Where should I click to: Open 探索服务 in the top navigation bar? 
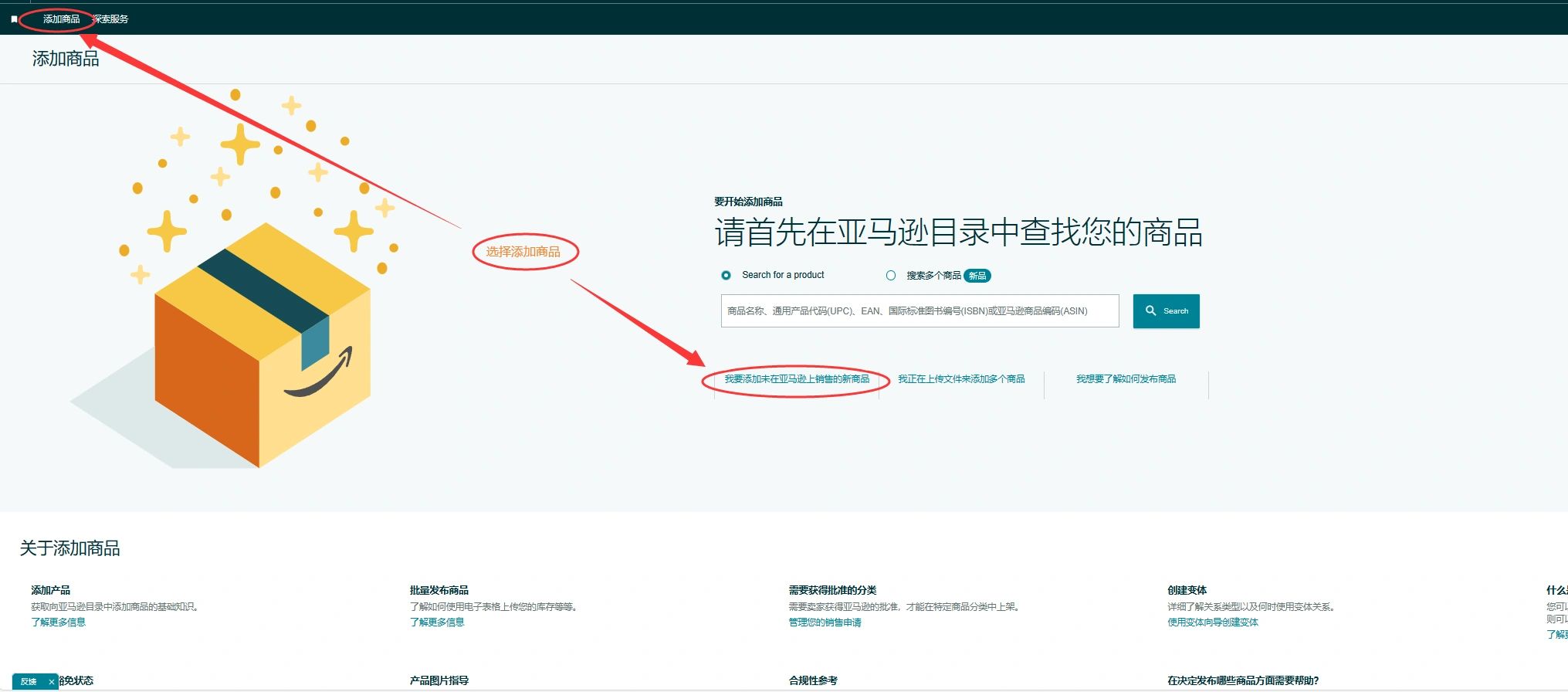(x=110, y=19)
